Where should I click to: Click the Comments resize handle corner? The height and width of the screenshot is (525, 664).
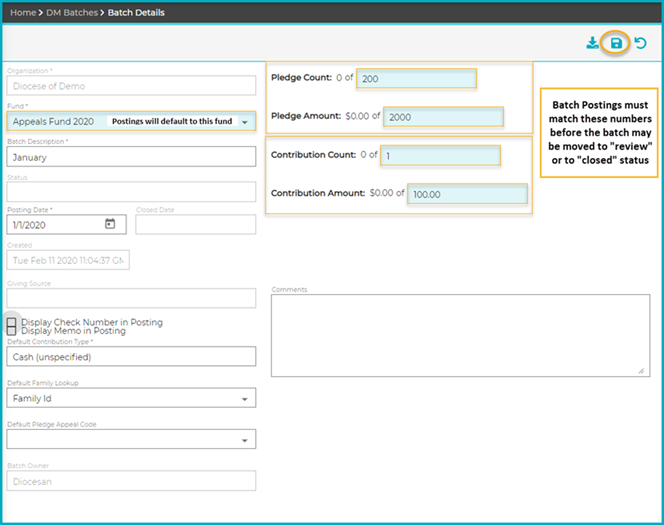pyautogui.click(x=642, y=371)
